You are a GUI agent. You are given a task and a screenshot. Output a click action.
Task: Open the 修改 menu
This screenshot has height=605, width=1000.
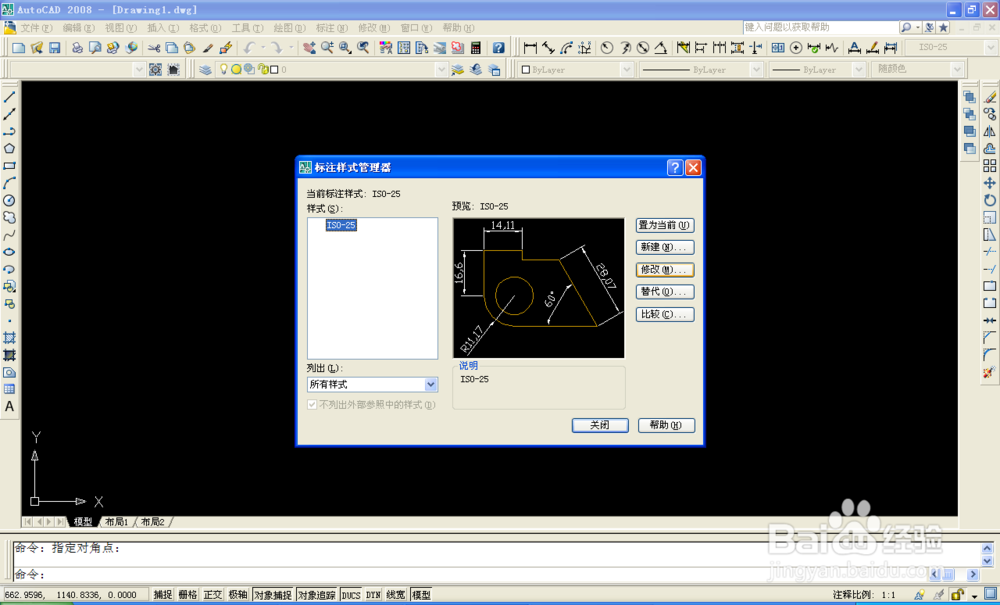tap(373, 28)
